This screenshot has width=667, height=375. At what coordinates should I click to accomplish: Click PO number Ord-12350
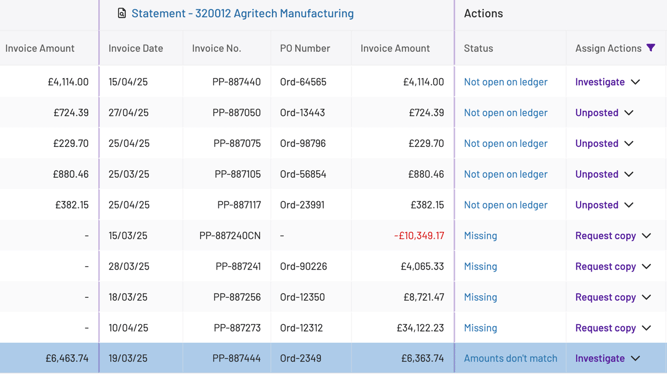tap(302, 297)
